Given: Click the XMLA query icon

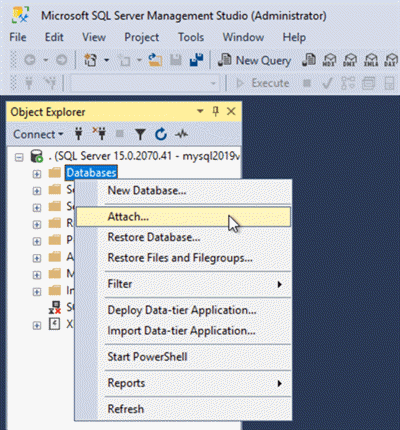Looking at the screenshot, I should [x=371, y=60].
